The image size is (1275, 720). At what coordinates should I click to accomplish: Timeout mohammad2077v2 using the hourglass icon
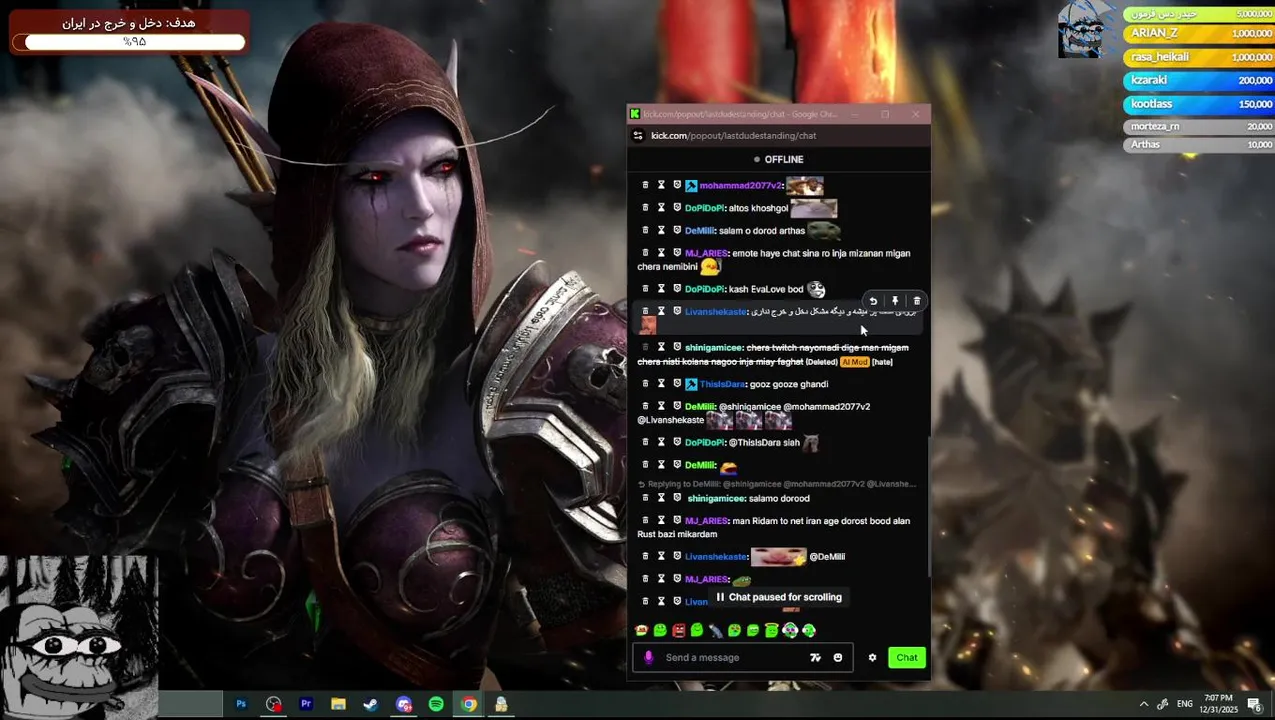[x=661, y=185]
